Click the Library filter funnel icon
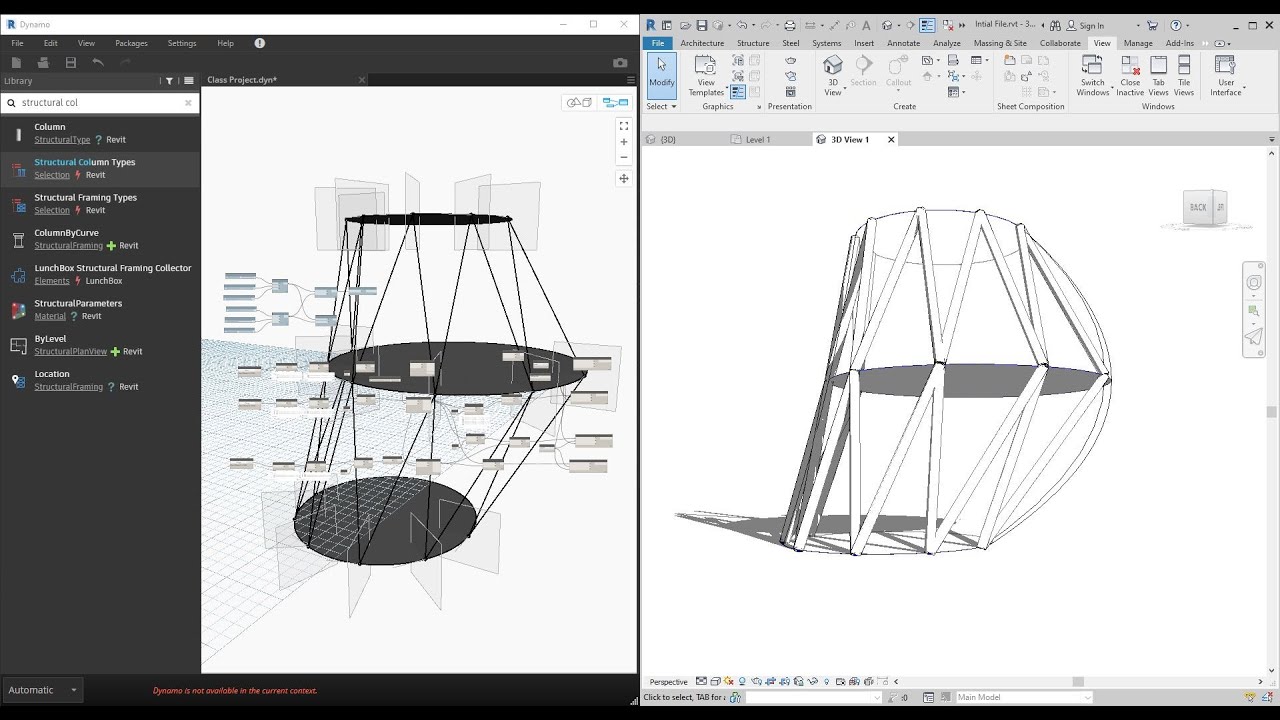This screenshot has width=1280, height=720. 169,81
